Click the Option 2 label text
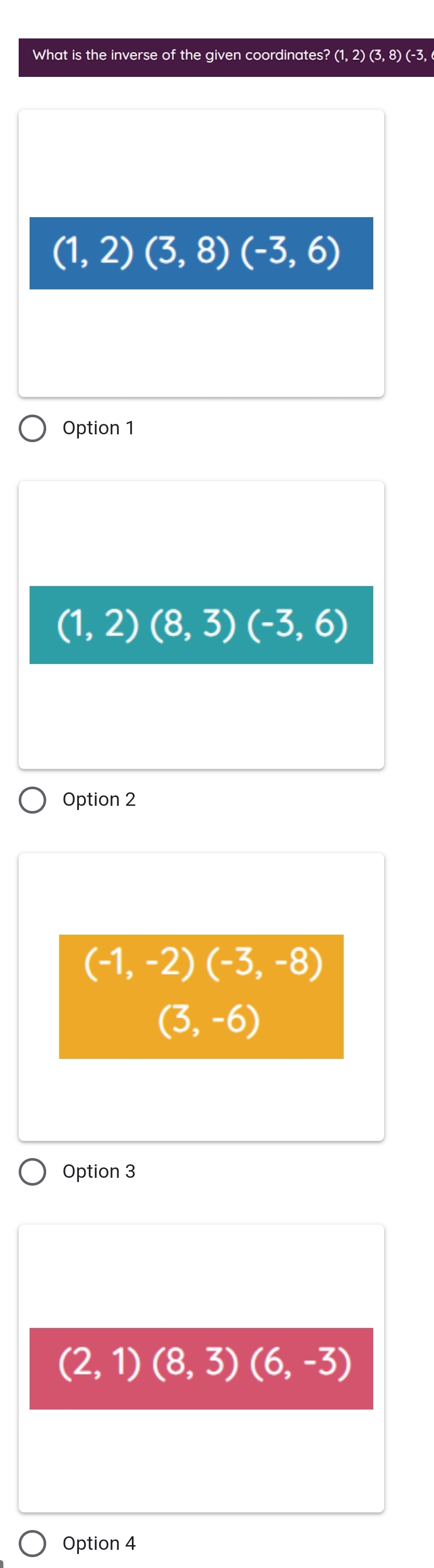The height and width of the screenshot is (1568, 434). 99,799
